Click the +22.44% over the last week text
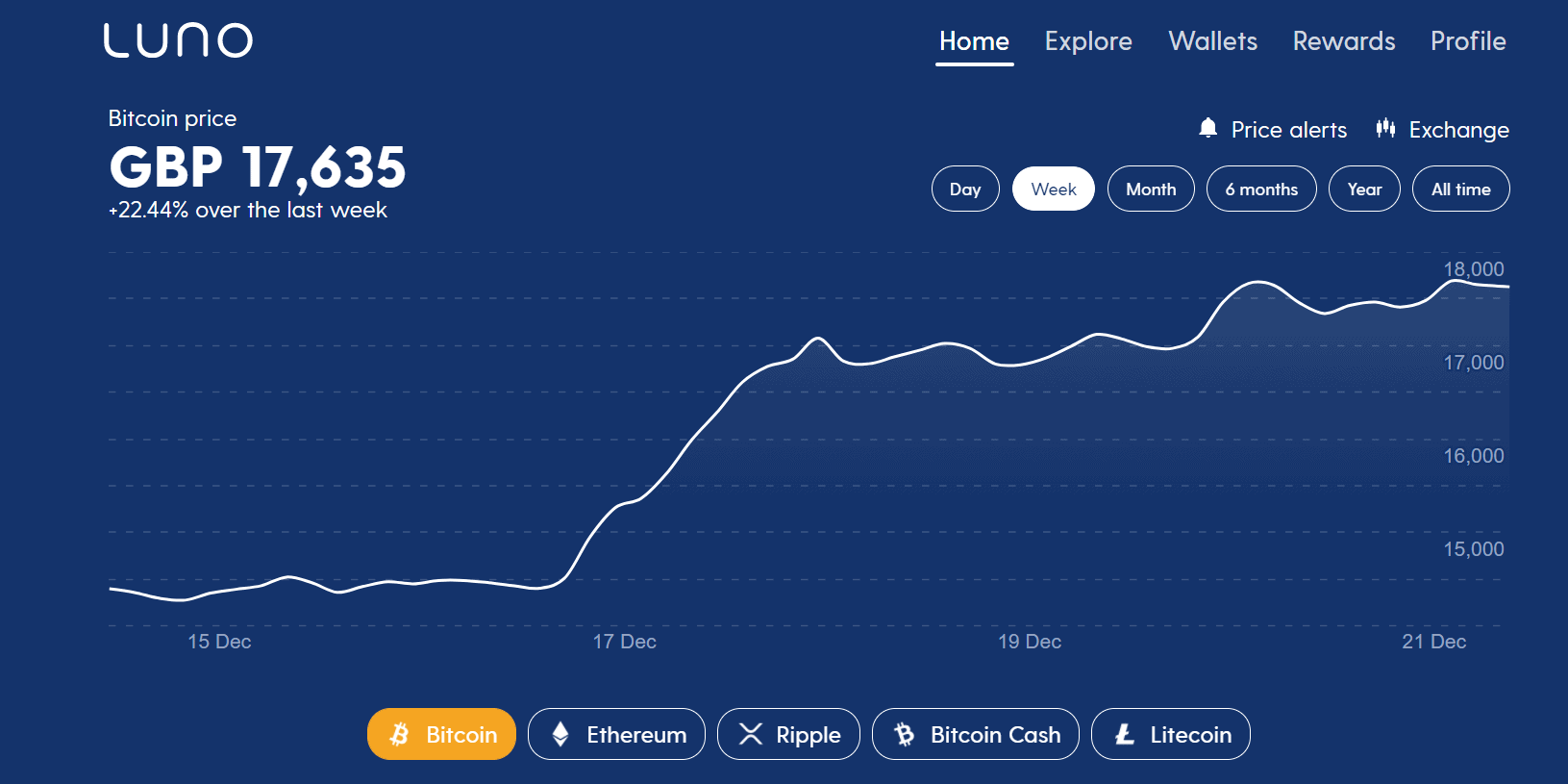This screenshot has width=1568, height=784. tap(247, 210)
